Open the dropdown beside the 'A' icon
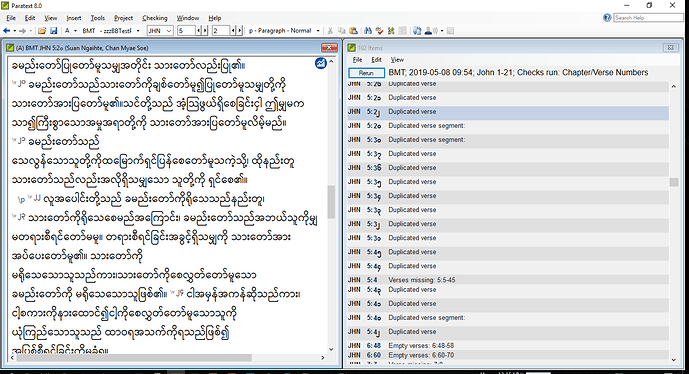Screen dimensions: 689x374 pyautogui.click(x=76, y=31)
